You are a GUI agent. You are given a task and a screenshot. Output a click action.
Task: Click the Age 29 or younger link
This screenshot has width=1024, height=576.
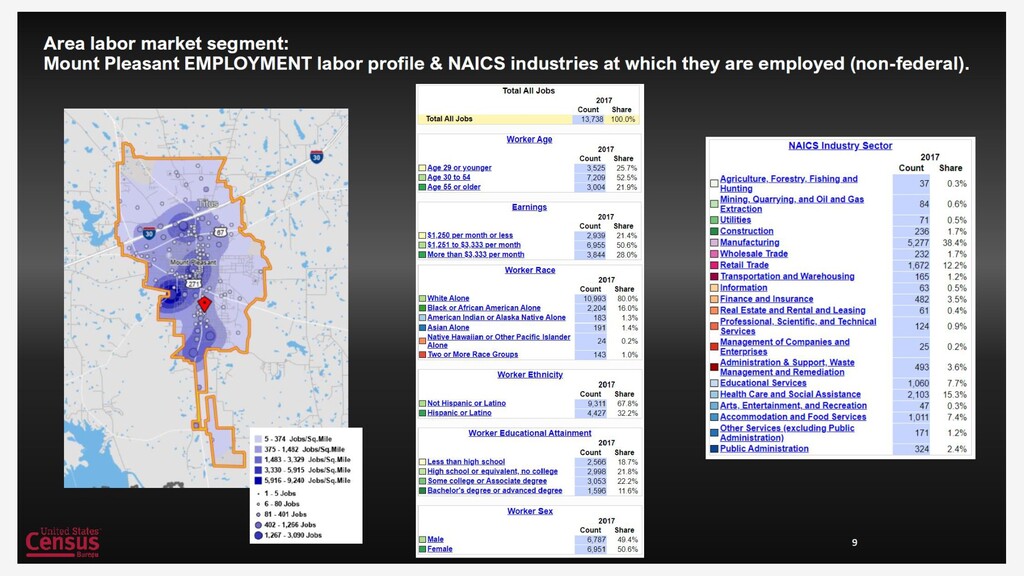tap(459, 168)
